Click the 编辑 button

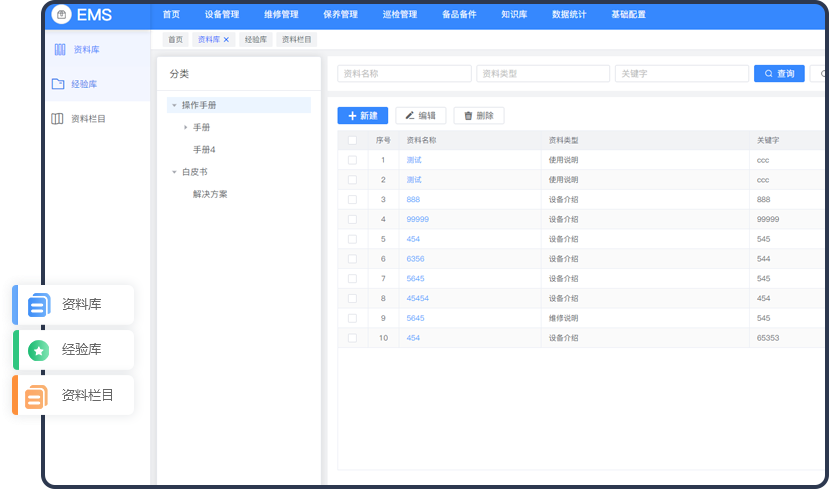(421, 116)
